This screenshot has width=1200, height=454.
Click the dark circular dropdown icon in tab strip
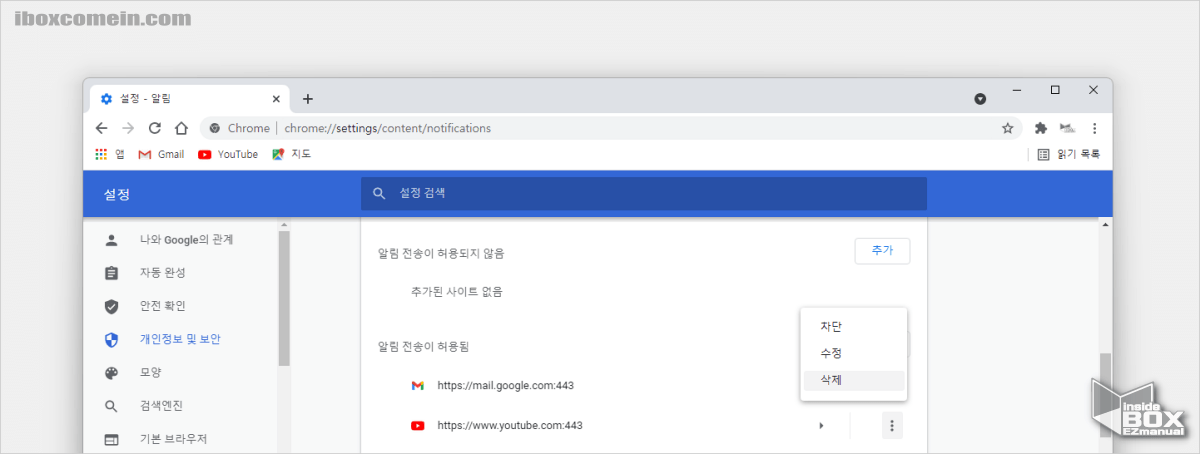[980, 99]
